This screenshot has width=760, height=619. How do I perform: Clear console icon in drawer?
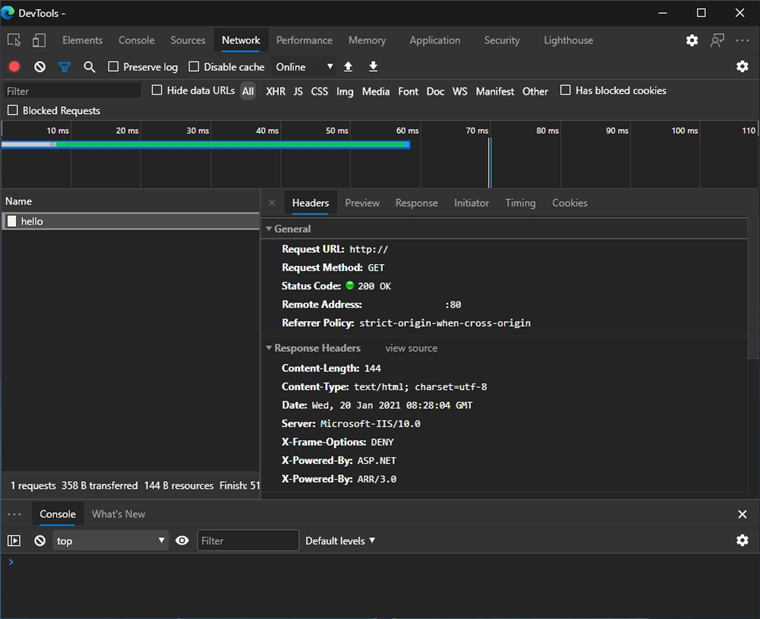click(40, 540)
